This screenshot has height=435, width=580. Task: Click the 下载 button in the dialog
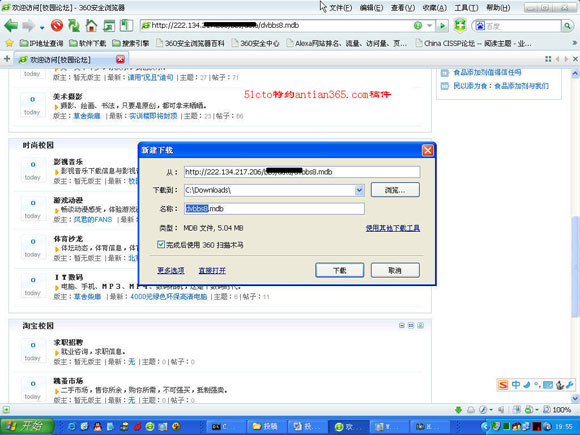coord(340,270)
